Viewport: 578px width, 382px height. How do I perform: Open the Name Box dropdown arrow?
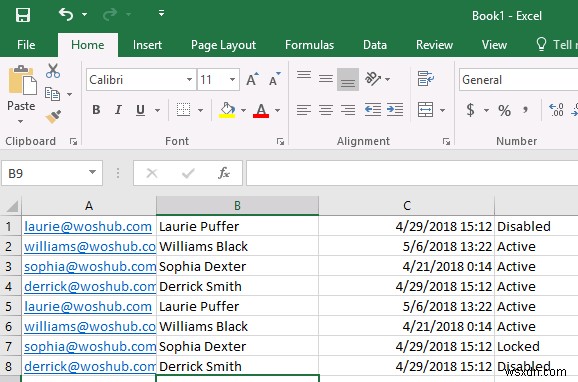(x=93, y=172)
